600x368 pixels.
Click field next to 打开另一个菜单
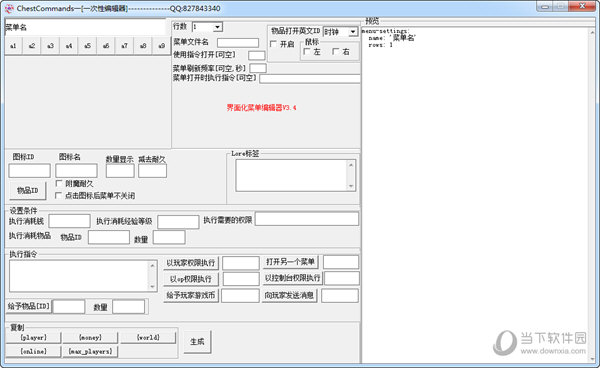(341, 262)
